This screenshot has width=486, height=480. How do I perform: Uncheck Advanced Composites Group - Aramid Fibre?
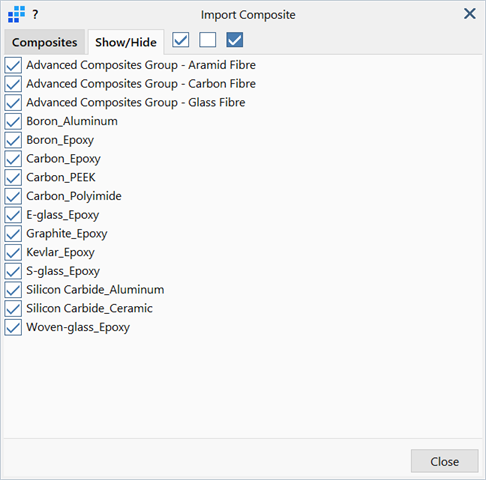[x=13, y=65]
